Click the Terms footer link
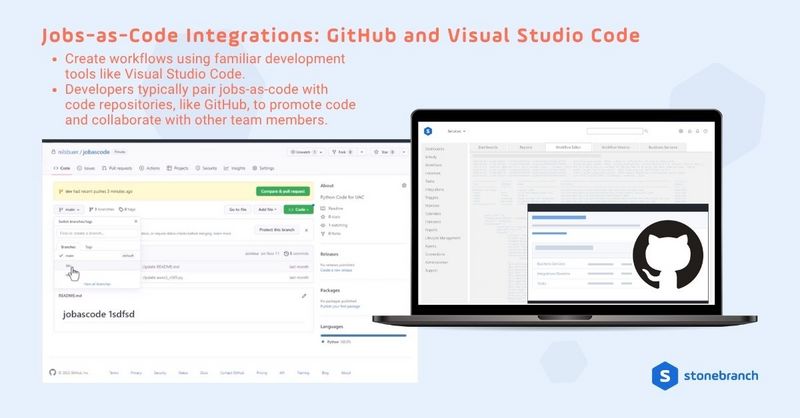This screenshot has height=418, width=800. 114,373
